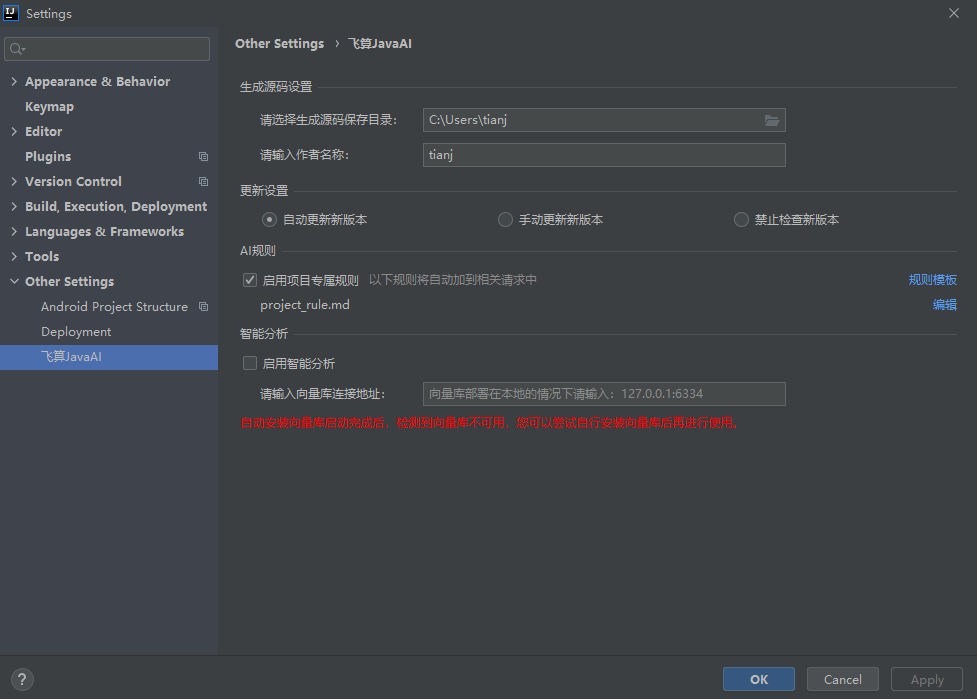
Task: Click the 以下规则将自动加到相关请求中 hint text
Action: click(452, 280)
